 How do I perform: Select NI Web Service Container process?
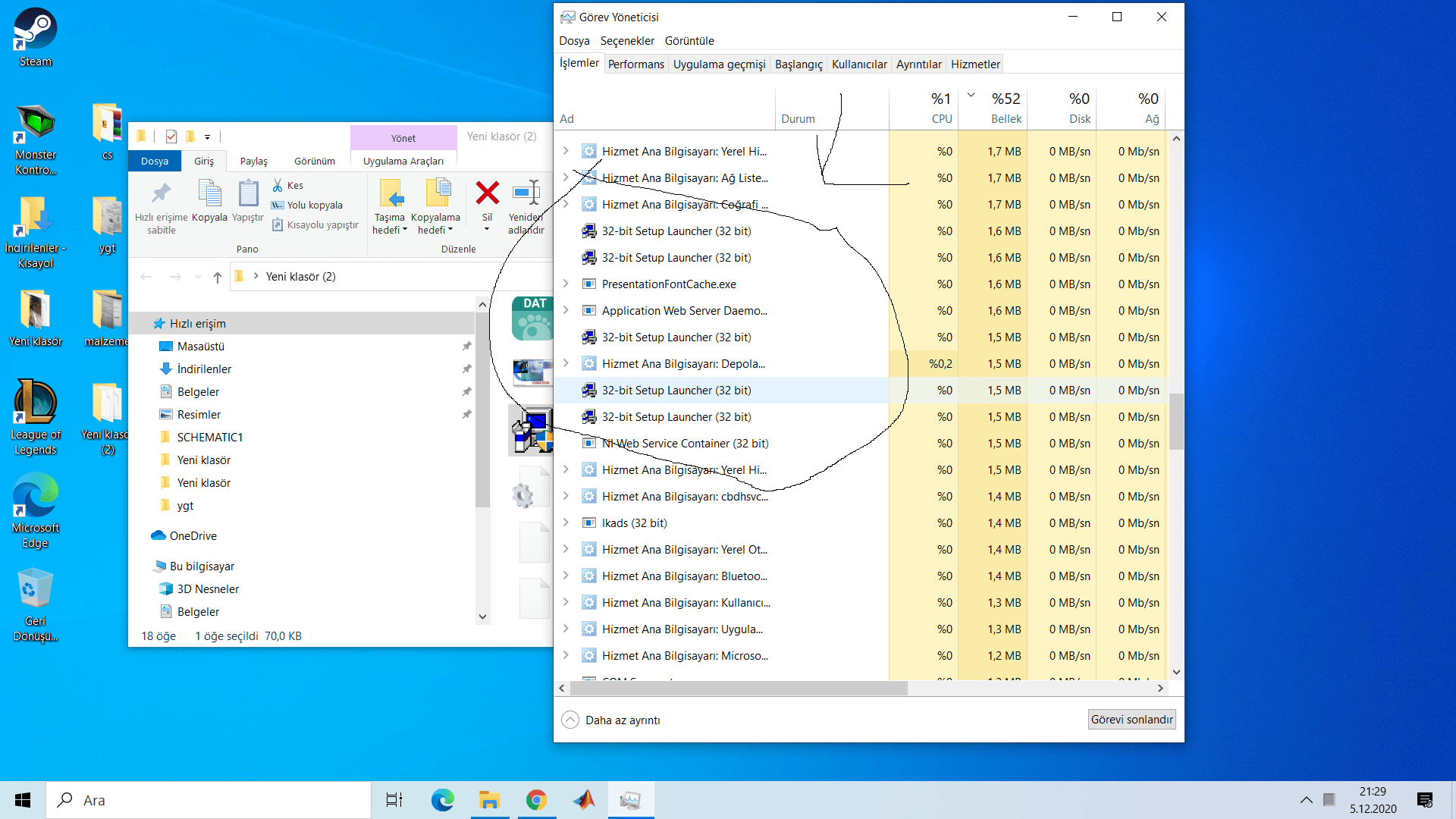[721, 444]
